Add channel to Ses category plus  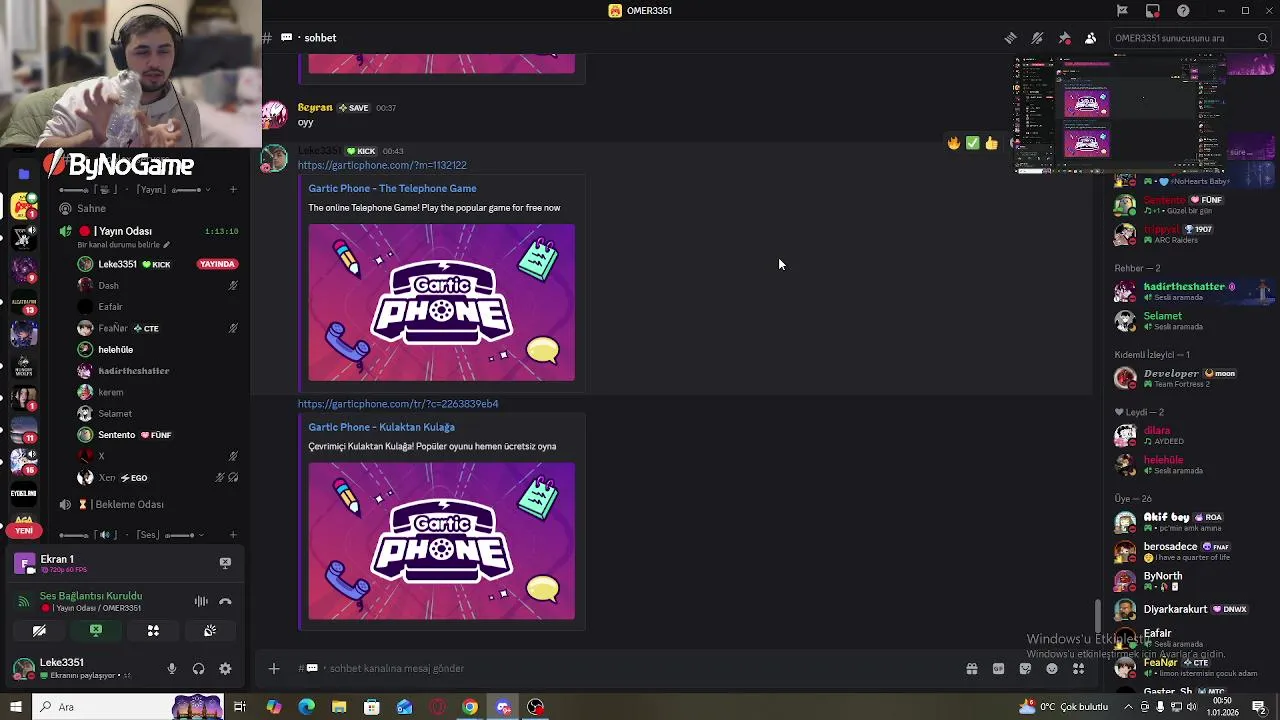233,535
